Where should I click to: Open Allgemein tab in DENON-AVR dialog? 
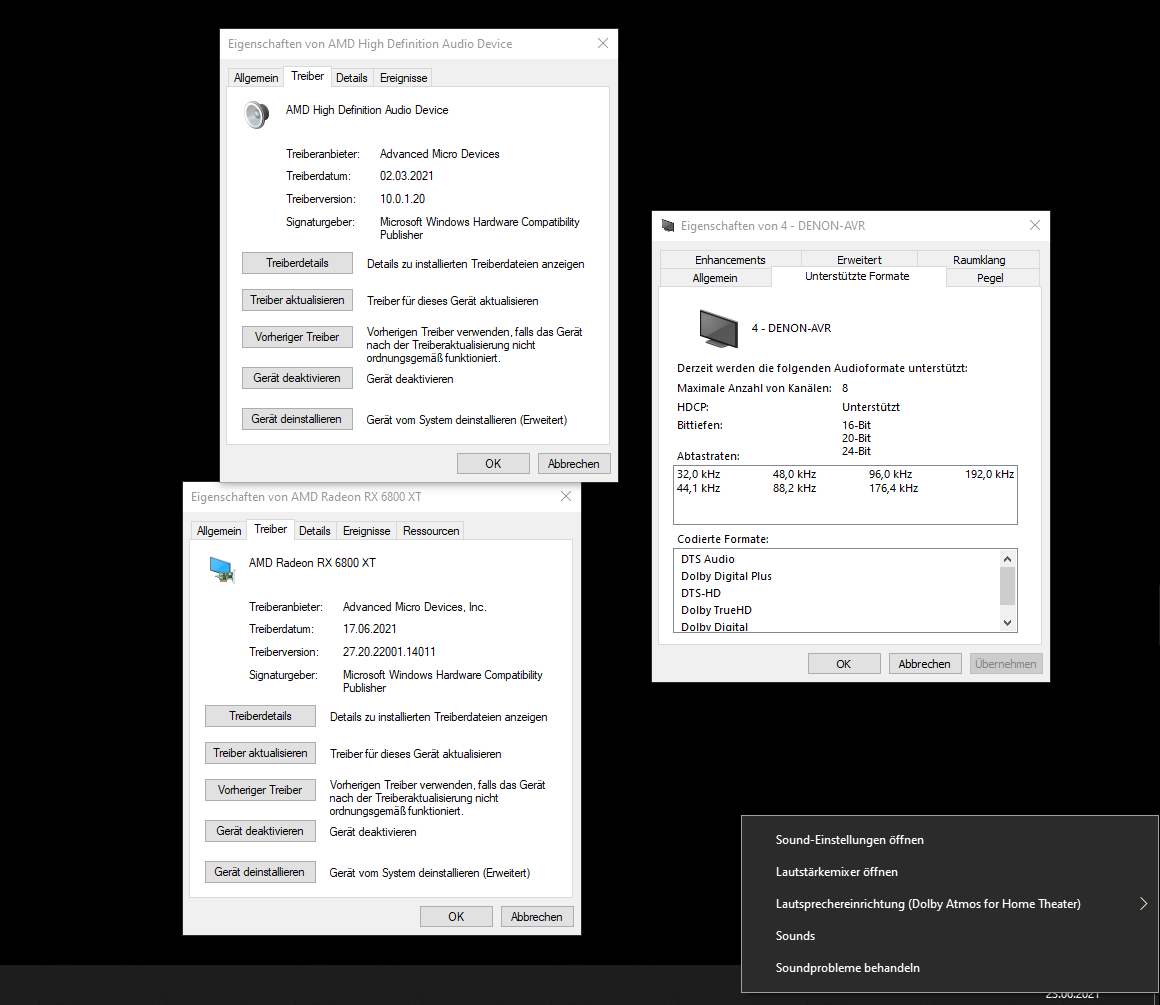(715, 278)
